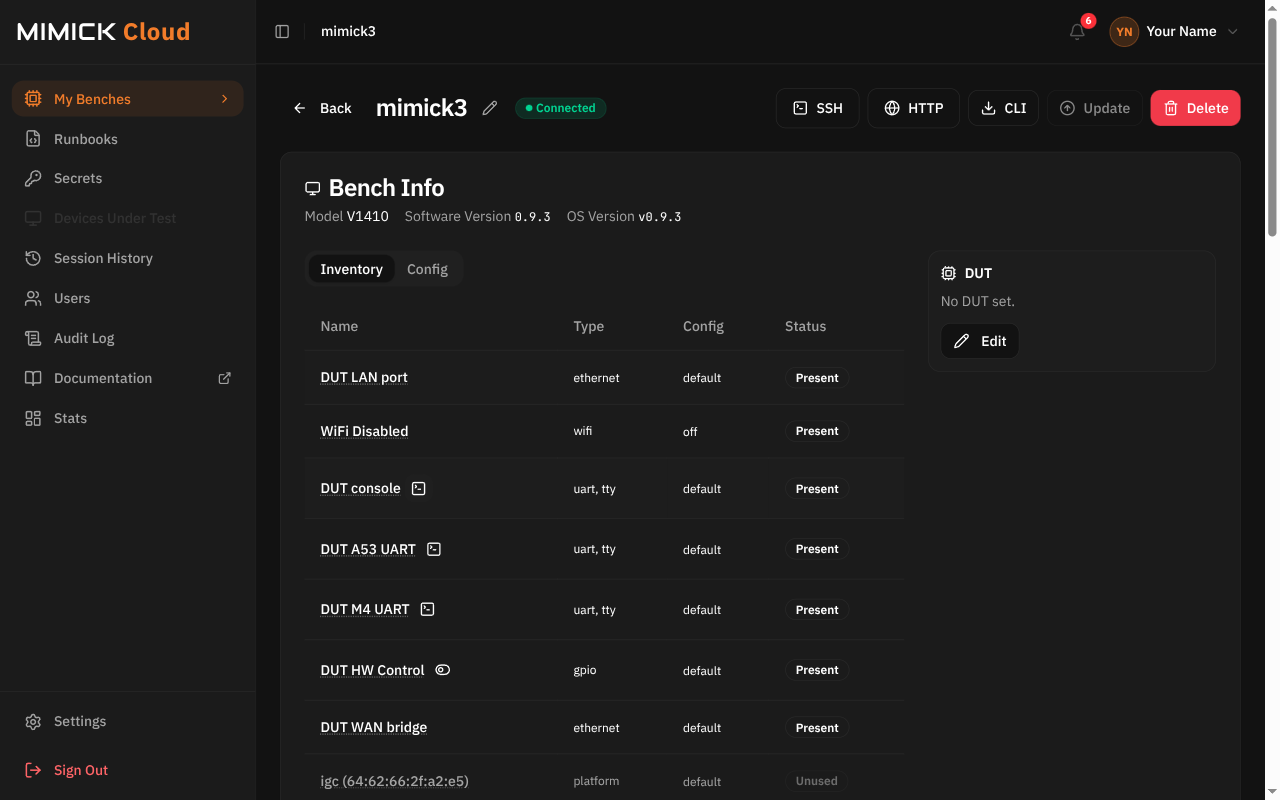Toggle the DUT HW Control switch icon
Screen dimensions: 1280x800
(443, 670)
